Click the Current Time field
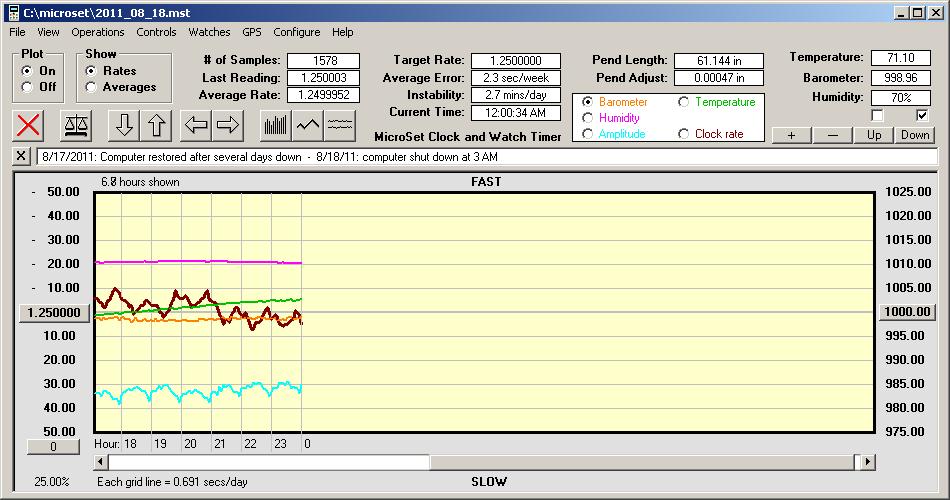The width and height of the screenshot is (950, 500). [516, 112]
